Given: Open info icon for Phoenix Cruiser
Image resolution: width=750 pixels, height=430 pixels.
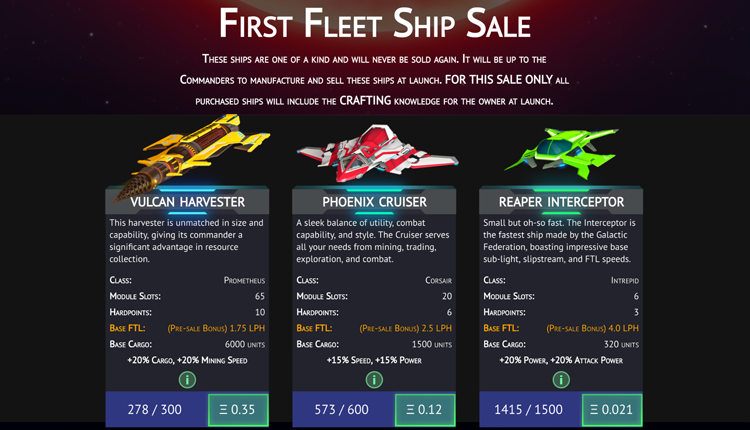Looking at the screenshot, I should (374, 380).
